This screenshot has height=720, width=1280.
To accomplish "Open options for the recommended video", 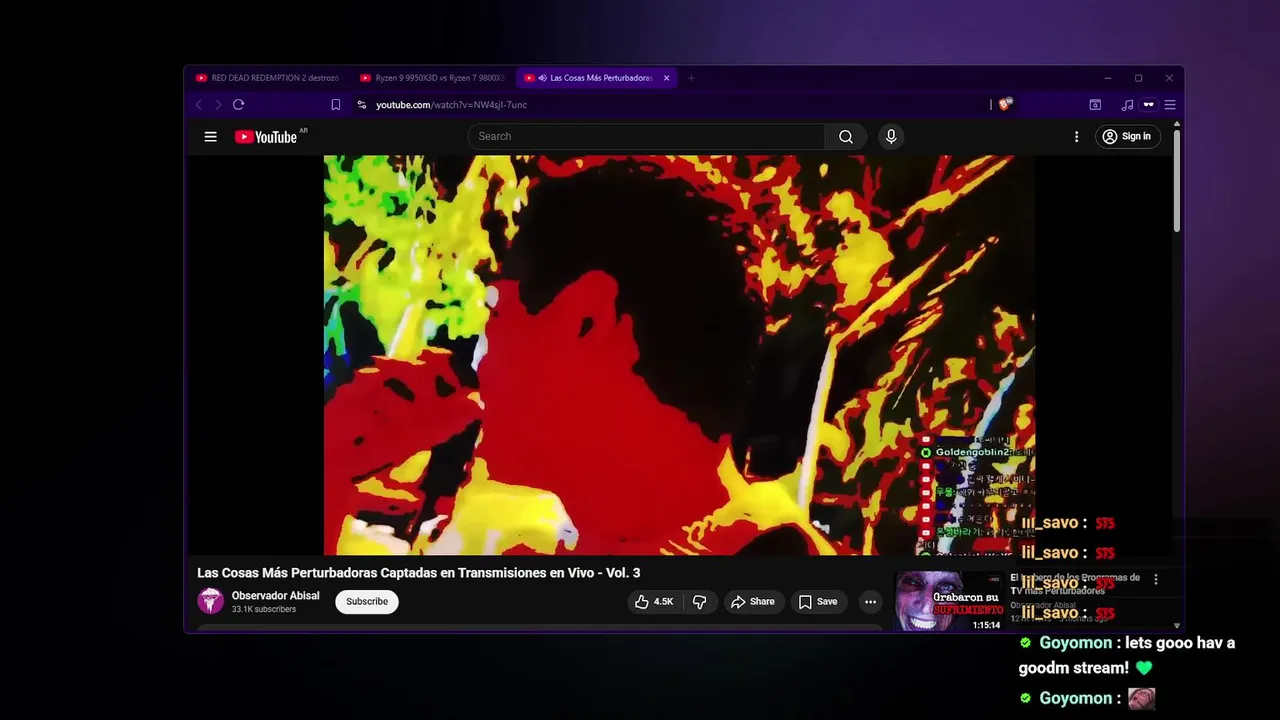I will [x=1156, y=580].
